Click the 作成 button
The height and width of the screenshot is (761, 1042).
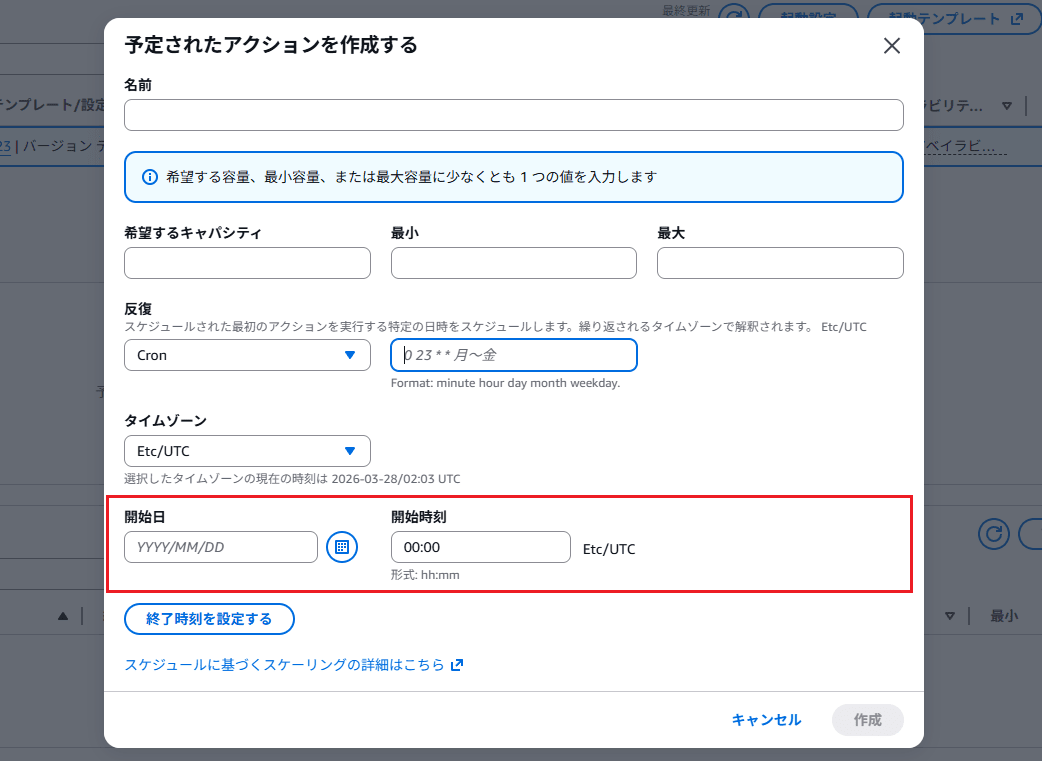tap(867, 720)
